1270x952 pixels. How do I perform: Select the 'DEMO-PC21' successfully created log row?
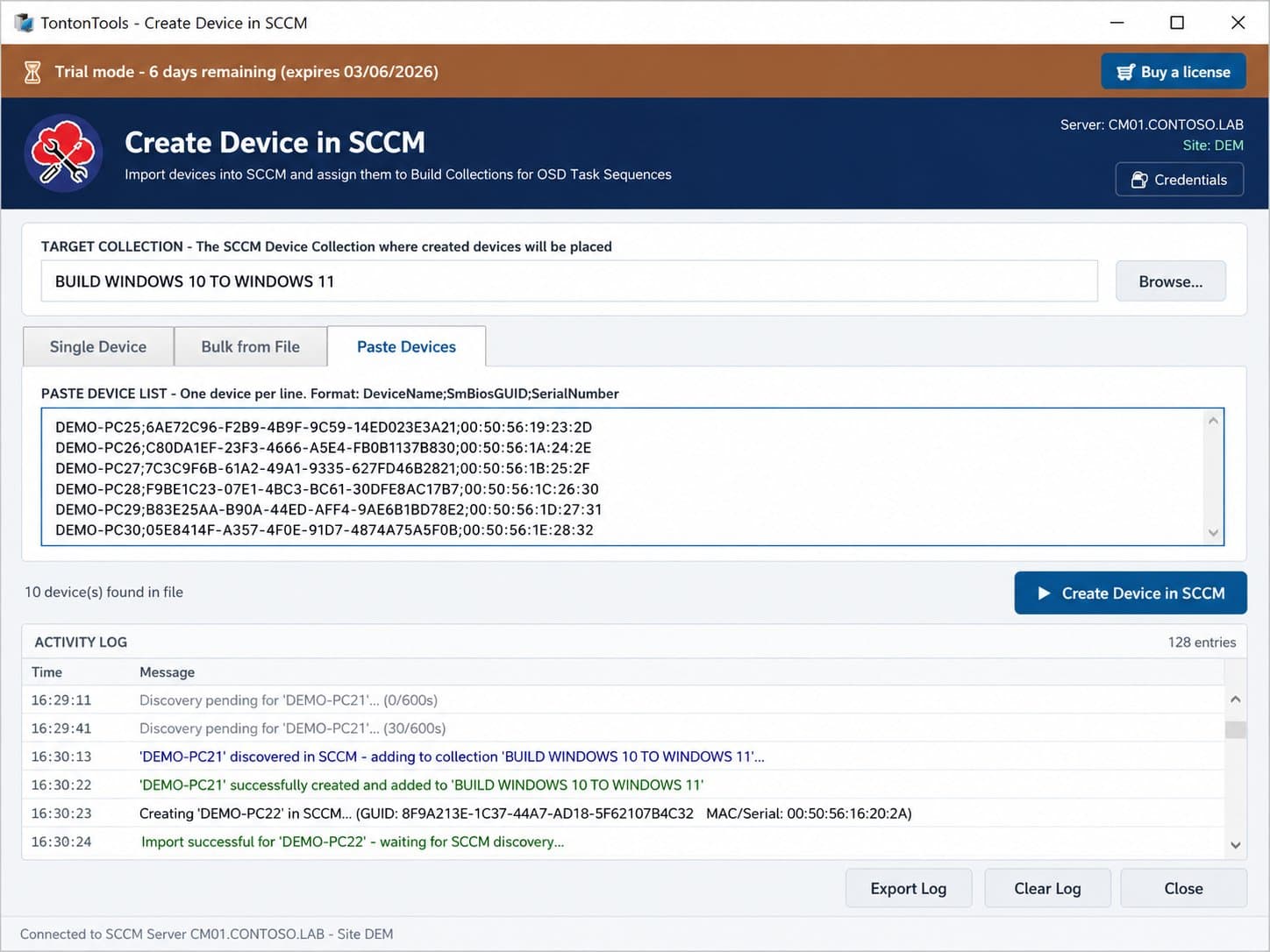[x=623, y=785]
